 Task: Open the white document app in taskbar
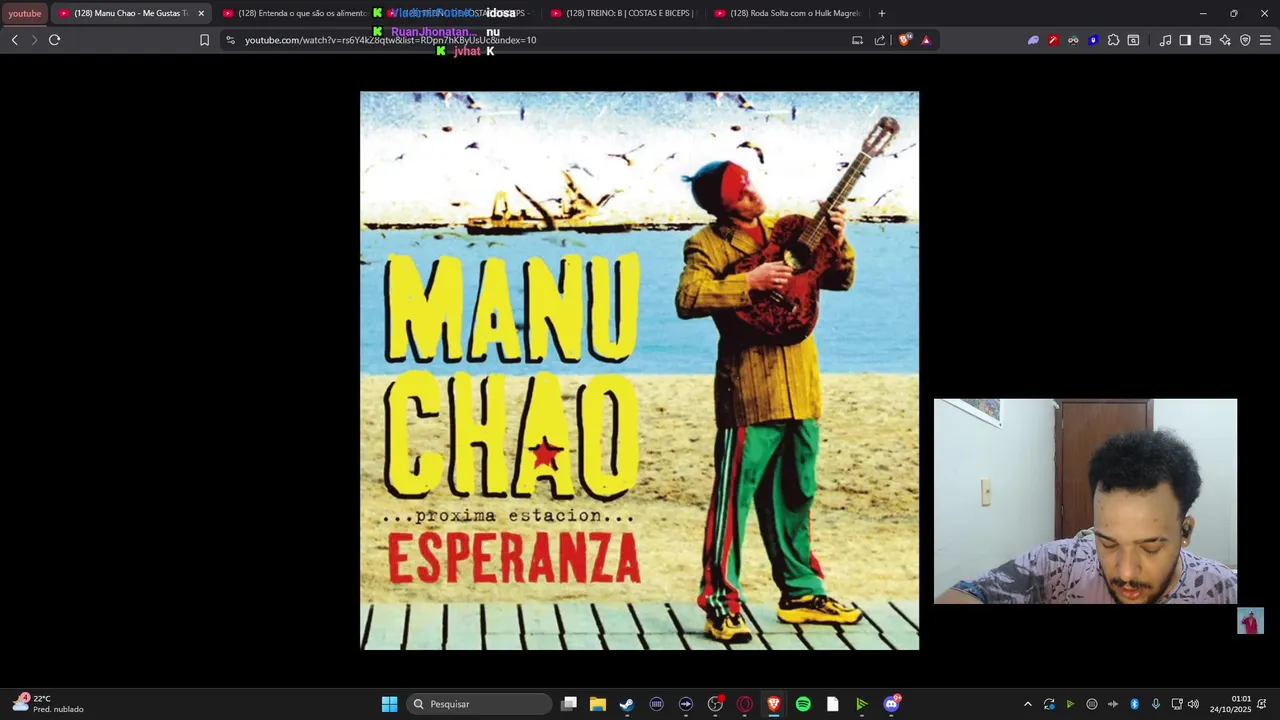[832, 704]
